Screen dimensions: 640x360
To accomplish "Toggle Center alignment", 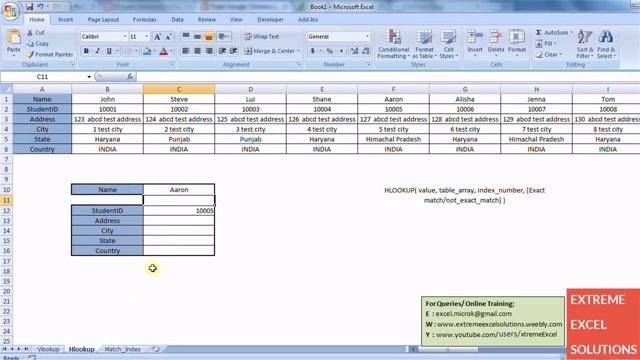I will (197, 51).
